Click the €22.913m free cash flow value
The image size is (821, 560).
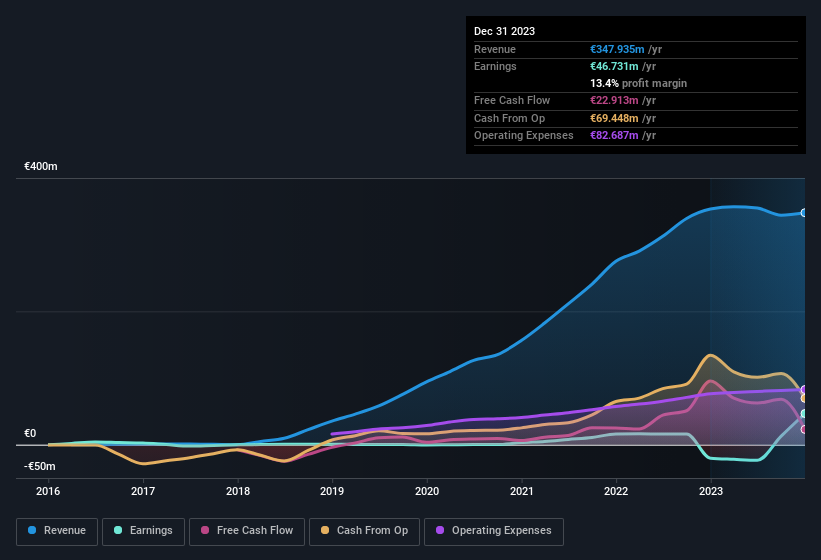(614, 100)
